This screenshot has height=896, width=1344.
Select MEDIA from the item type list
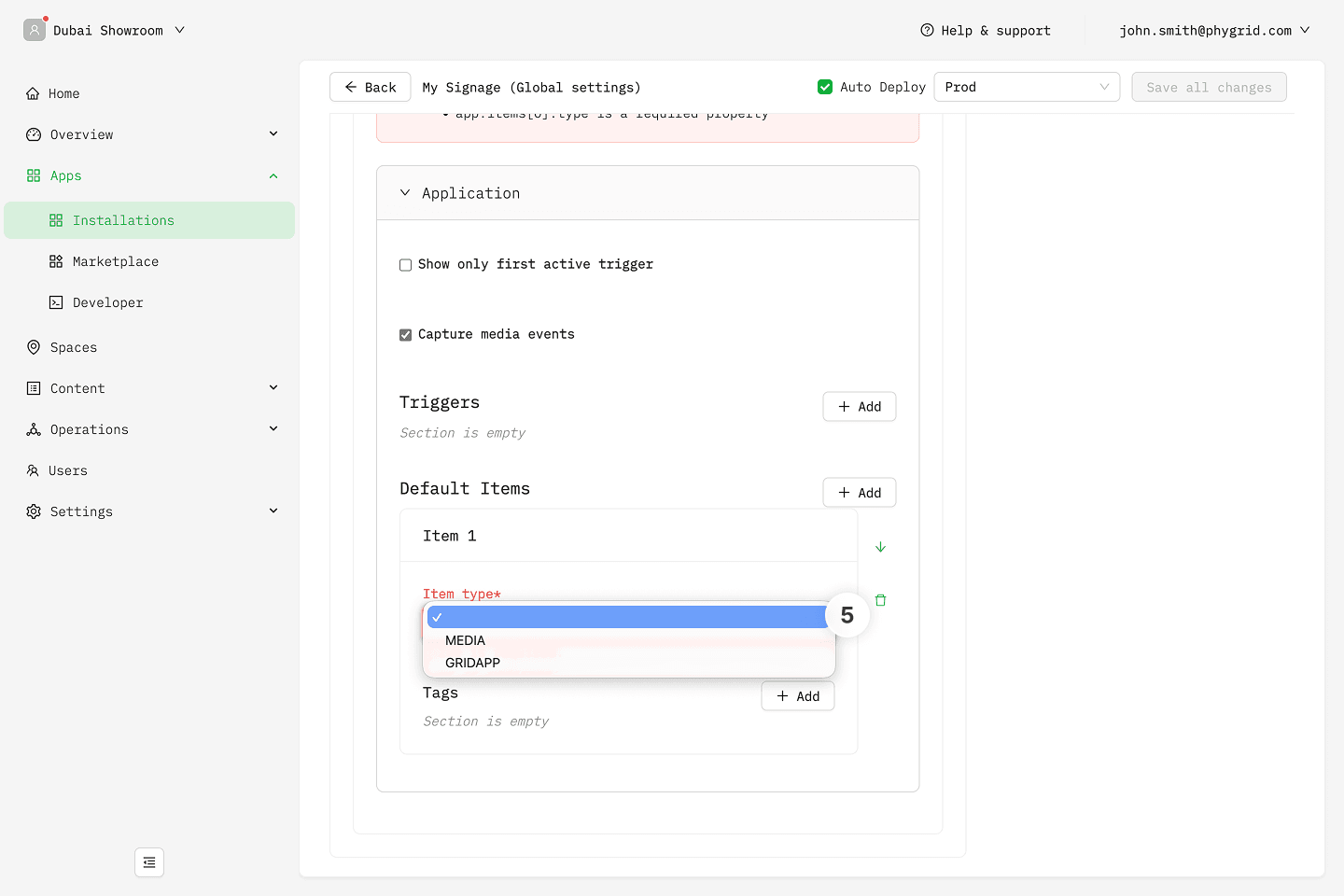[466, 640]
